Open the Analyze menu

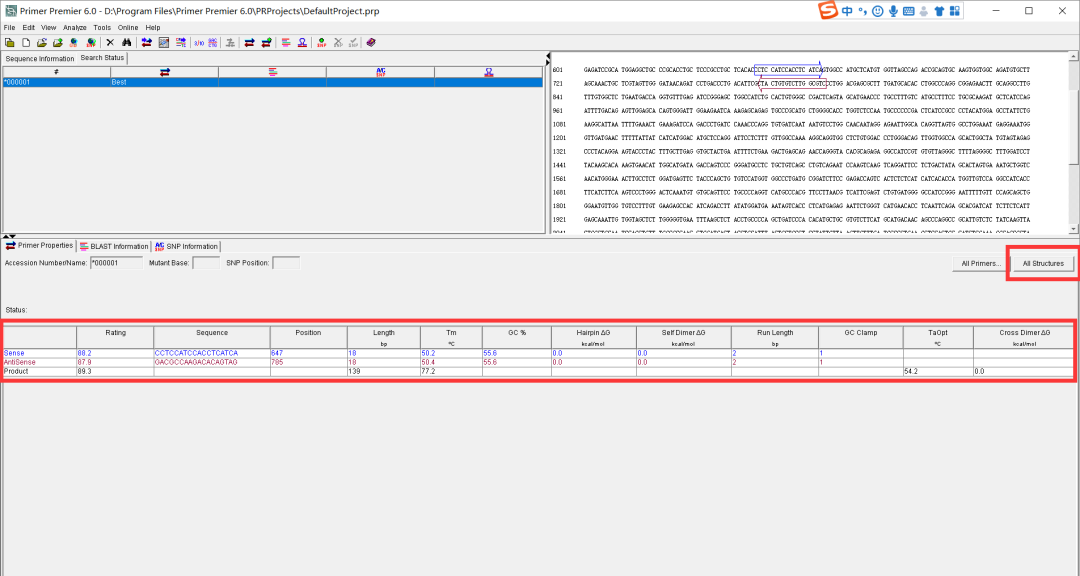(x=74, y=28)
